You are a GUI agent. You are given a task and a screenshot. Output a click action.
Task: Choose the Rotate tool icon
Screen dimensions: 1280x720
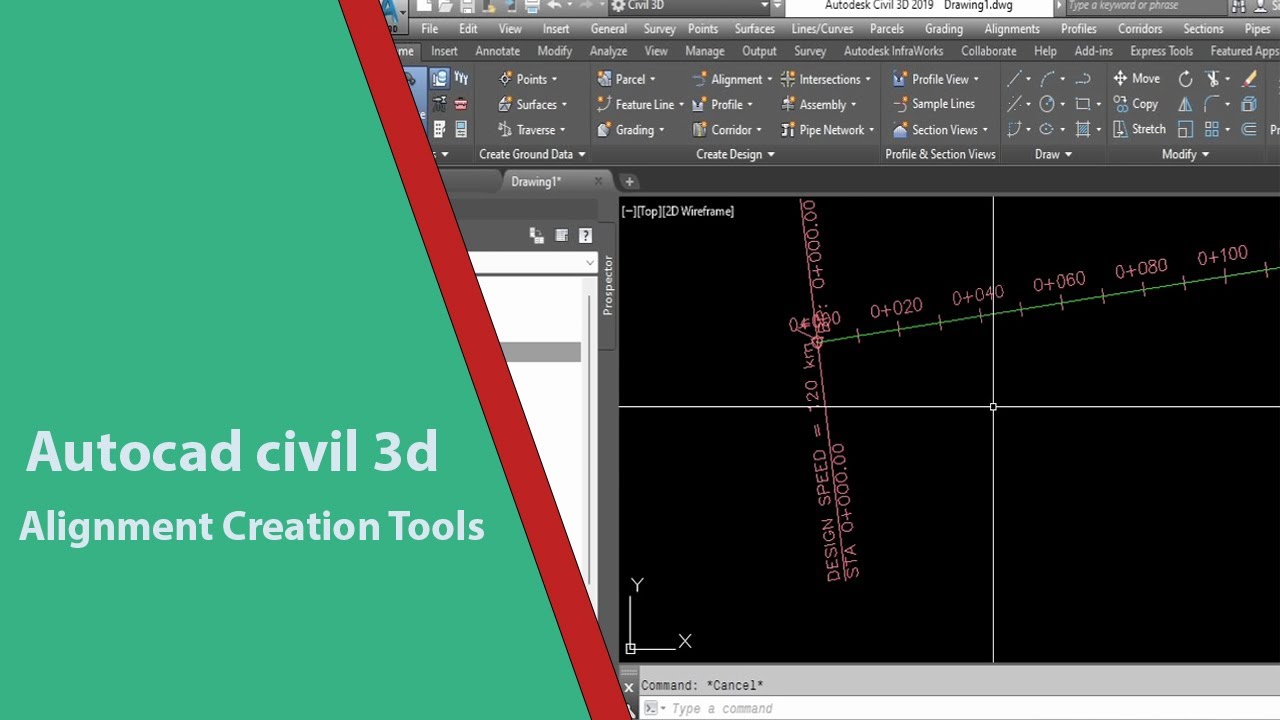1185,78
